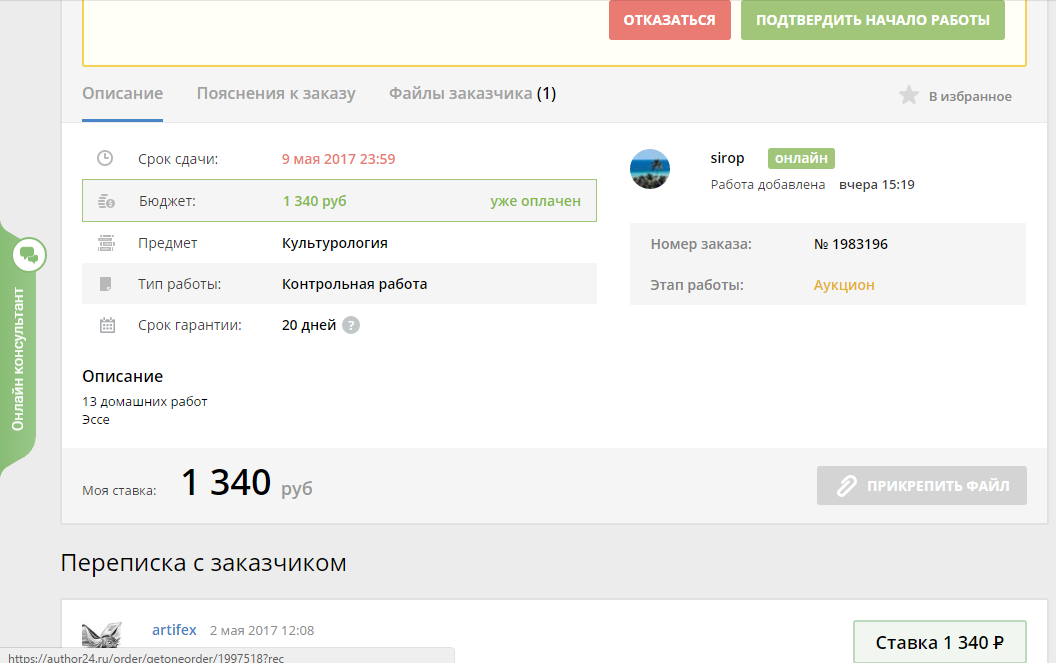Click the coins icon next to Бюджет
Viewport: 1056px width, 663px height.
[106, 201]
